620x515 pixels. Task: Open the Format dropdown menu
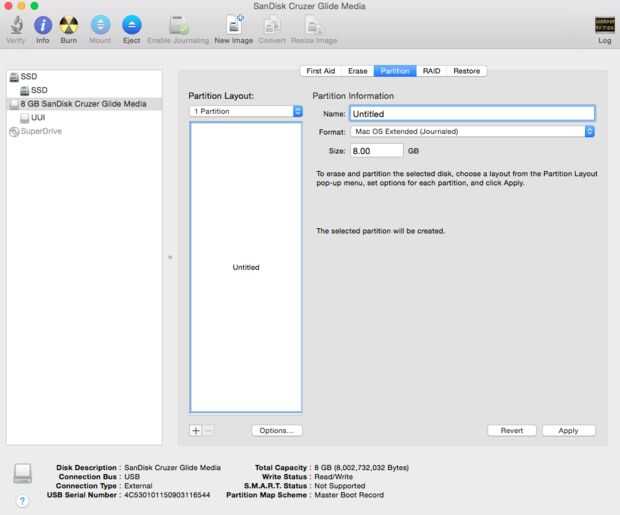[473, 131]
